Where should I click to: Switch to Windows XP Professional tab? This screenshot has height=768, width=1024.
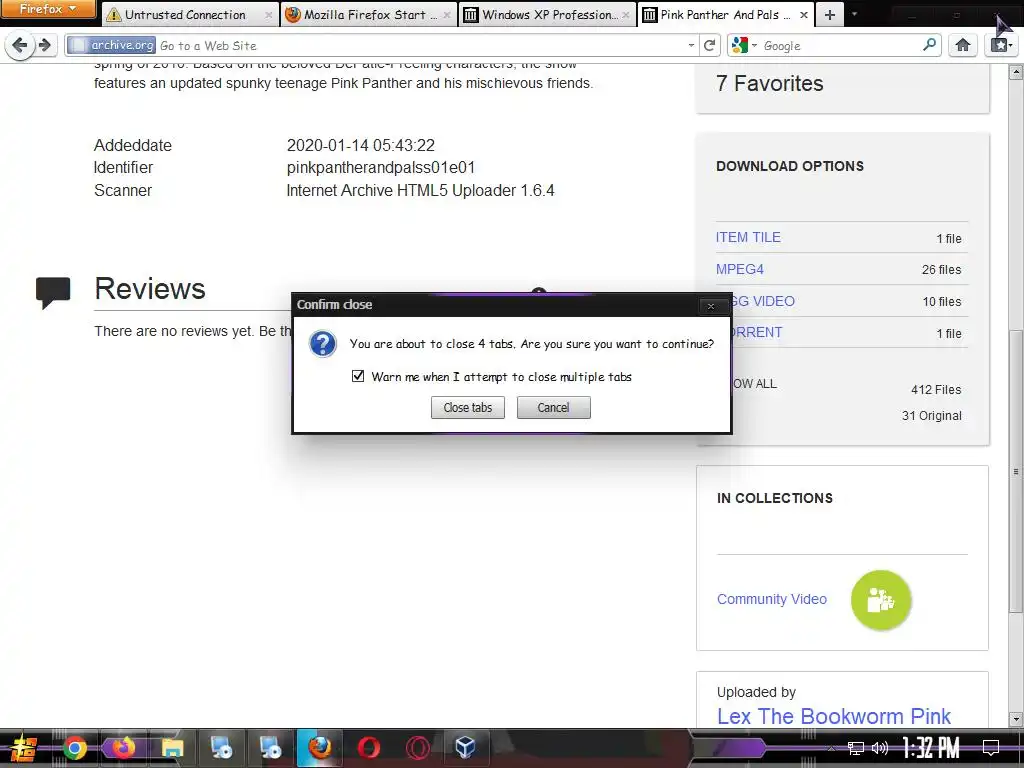pyautogui.click(x=547, y=14)
